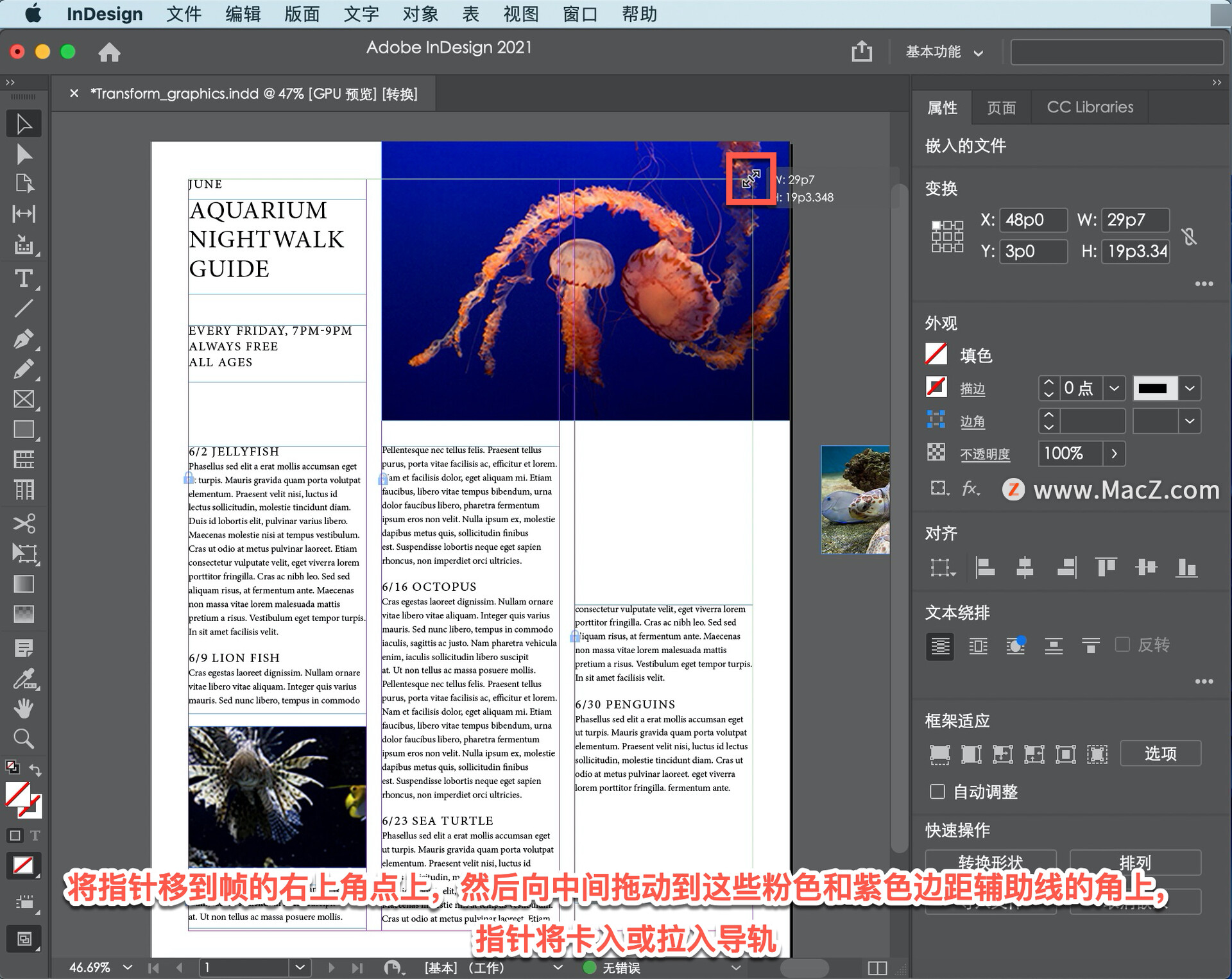Select the Hand tool

click(24, 708)
